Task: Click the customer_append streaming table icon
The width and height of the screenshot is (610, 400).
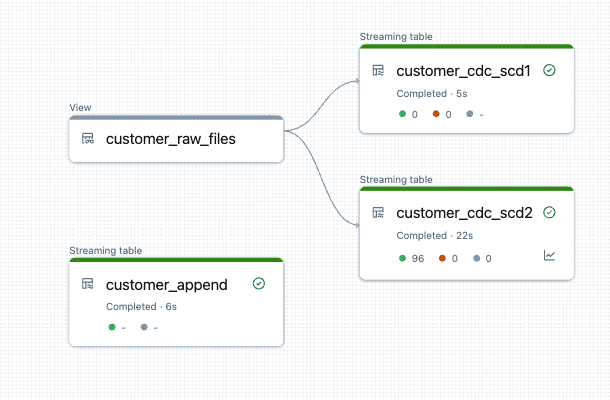Action: click(x=88, y=284)
